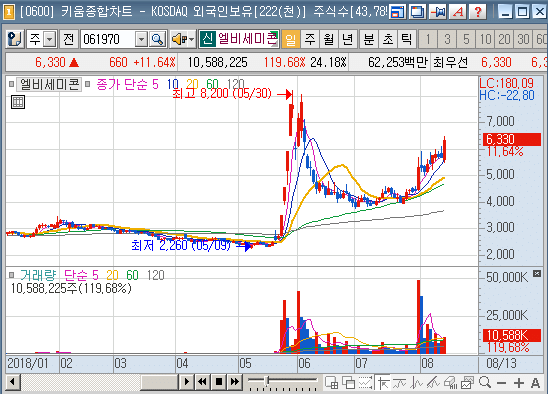
Task: Select the 월 monthly period tab
Action: (x=329, y=39)
